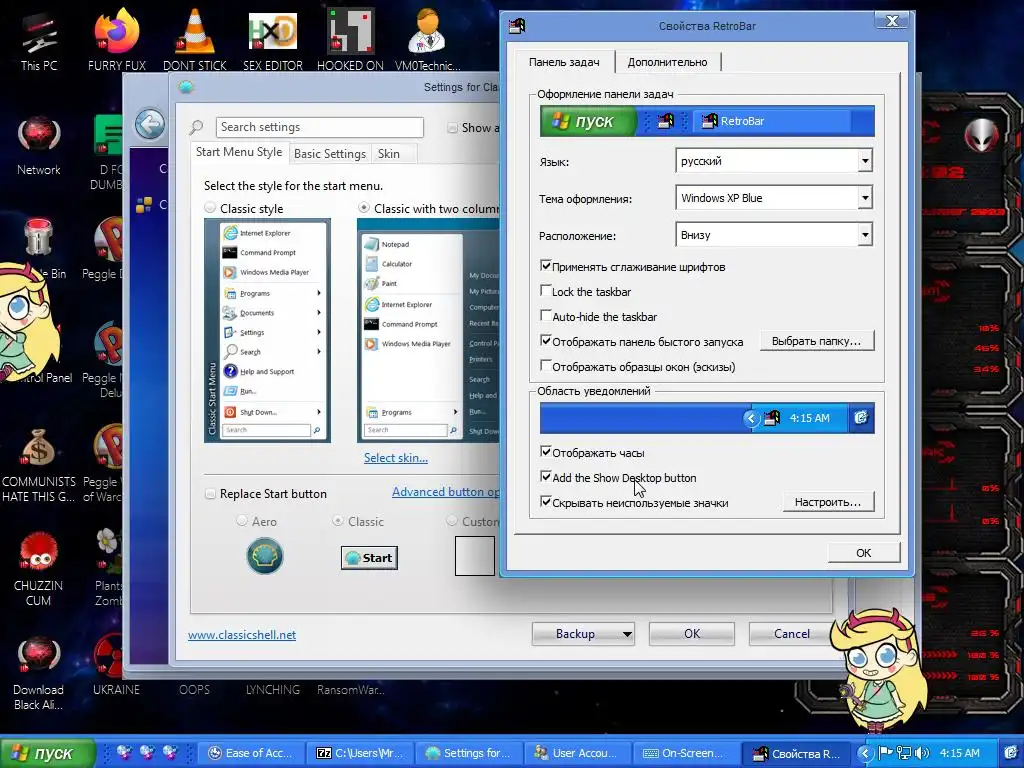Click the magnifier icon beside Search settings
The width and height of the screenshot is (1024, 768).
pos(196,127)
